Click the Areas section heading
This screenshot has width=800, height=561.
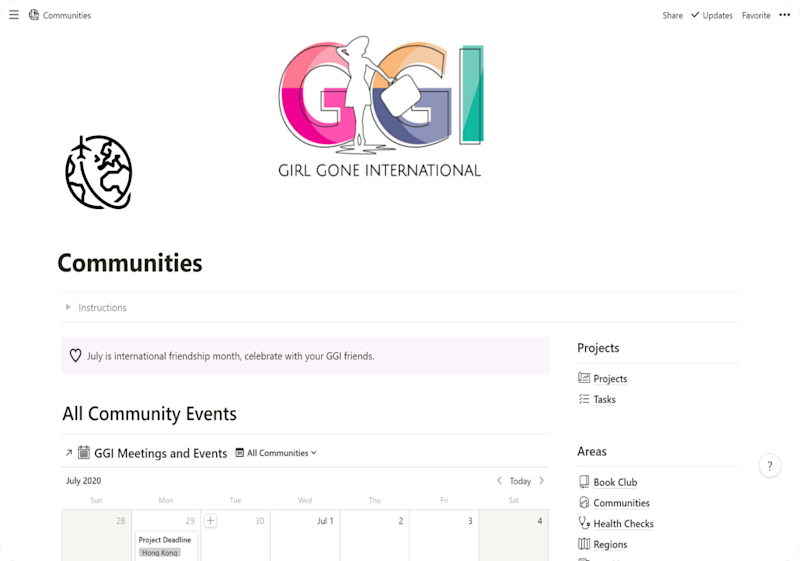tap(592, 451)
